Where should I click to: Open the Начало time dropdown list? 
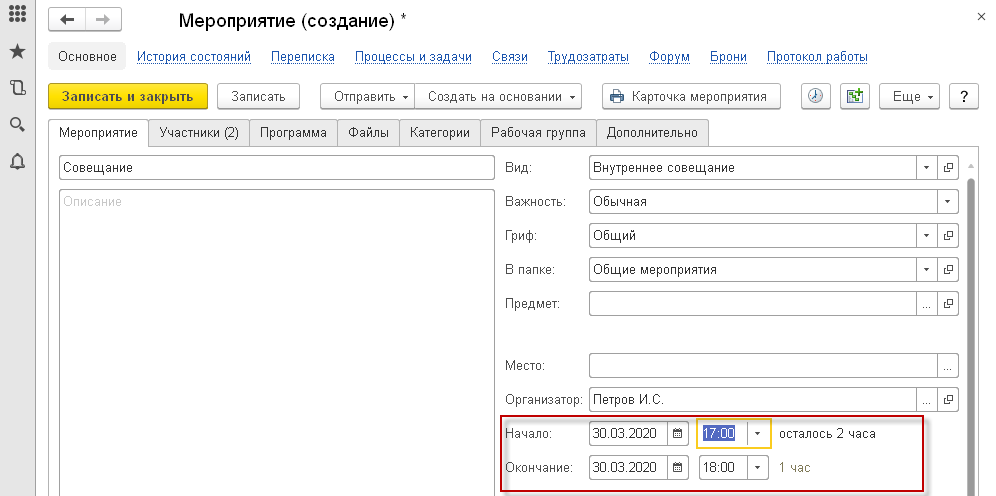click(x=757, y=434)
